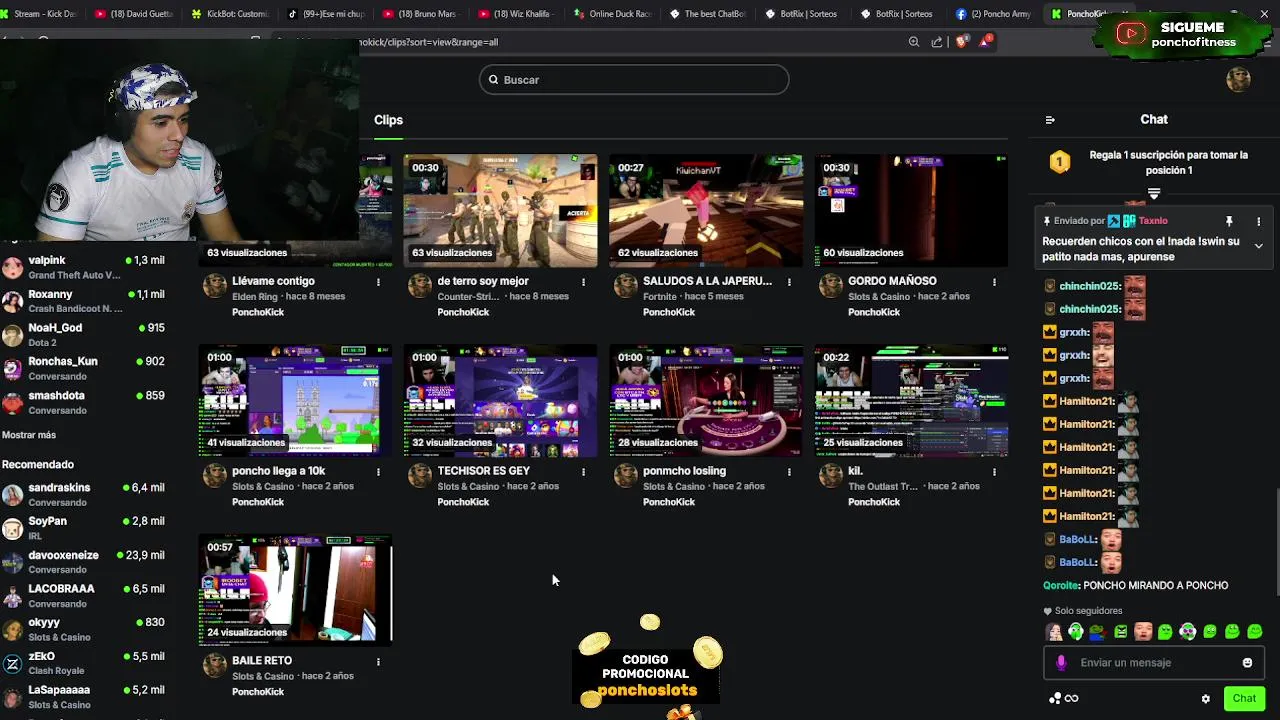The width and height of the screenshot is (1280, 720).
Task: Open options menu for poncho llega a 10k clip
Action: coord(378,471)
